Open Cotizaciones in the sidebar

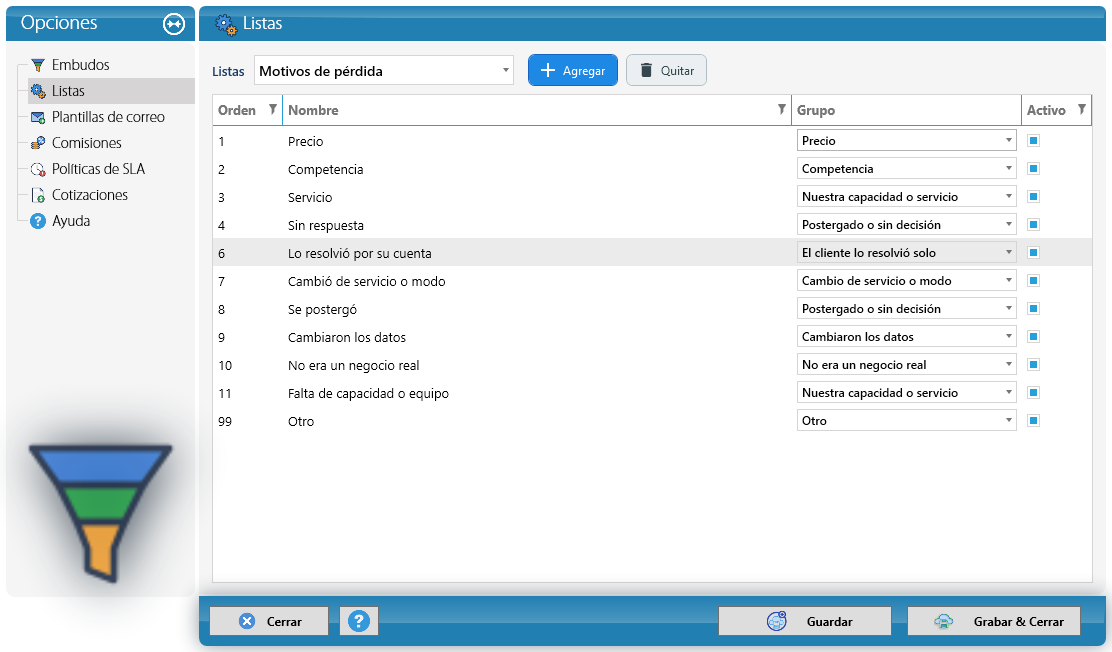[x=90, y=195]
